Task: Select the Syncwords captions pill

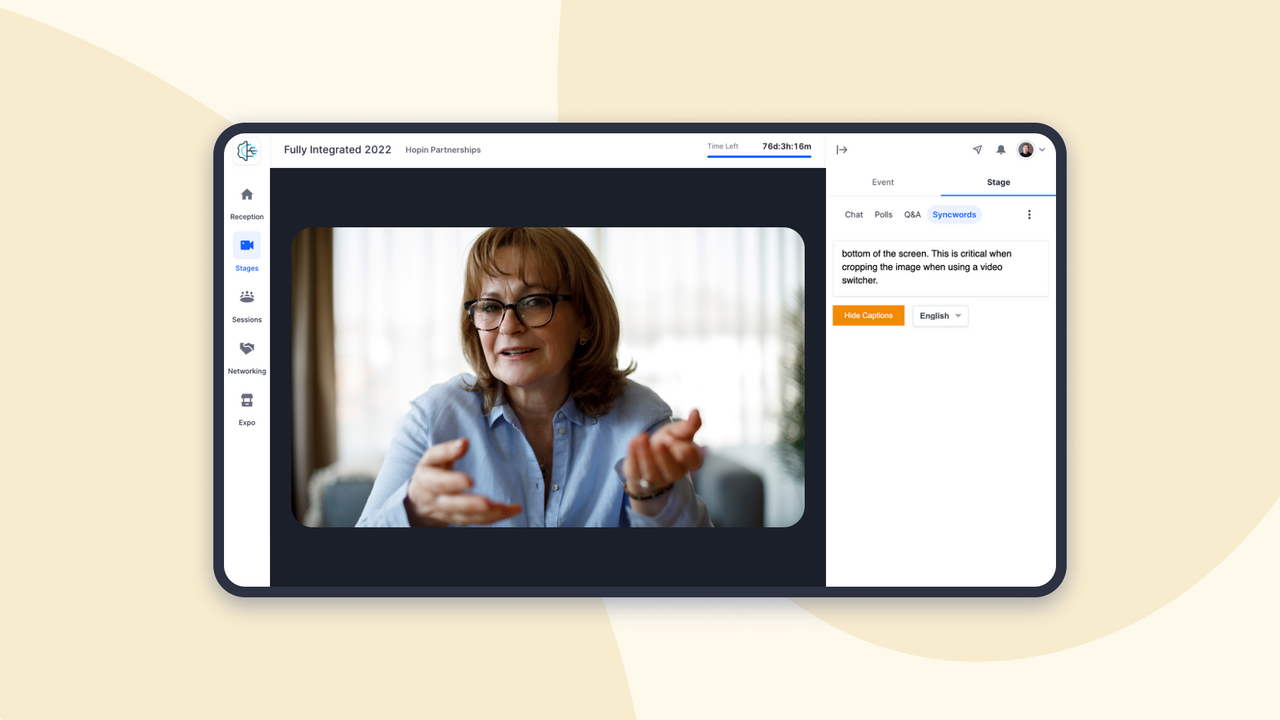Action: (x=954, y=214)
